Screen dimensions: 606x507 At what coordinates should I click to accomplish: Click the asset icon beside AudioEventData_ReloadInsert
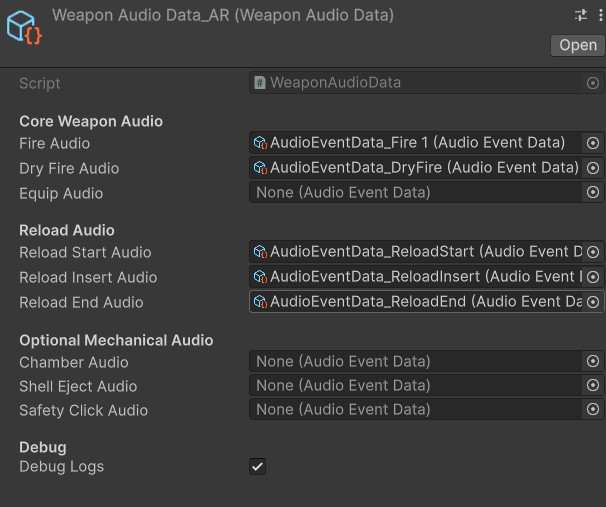[x=260, y=277]
